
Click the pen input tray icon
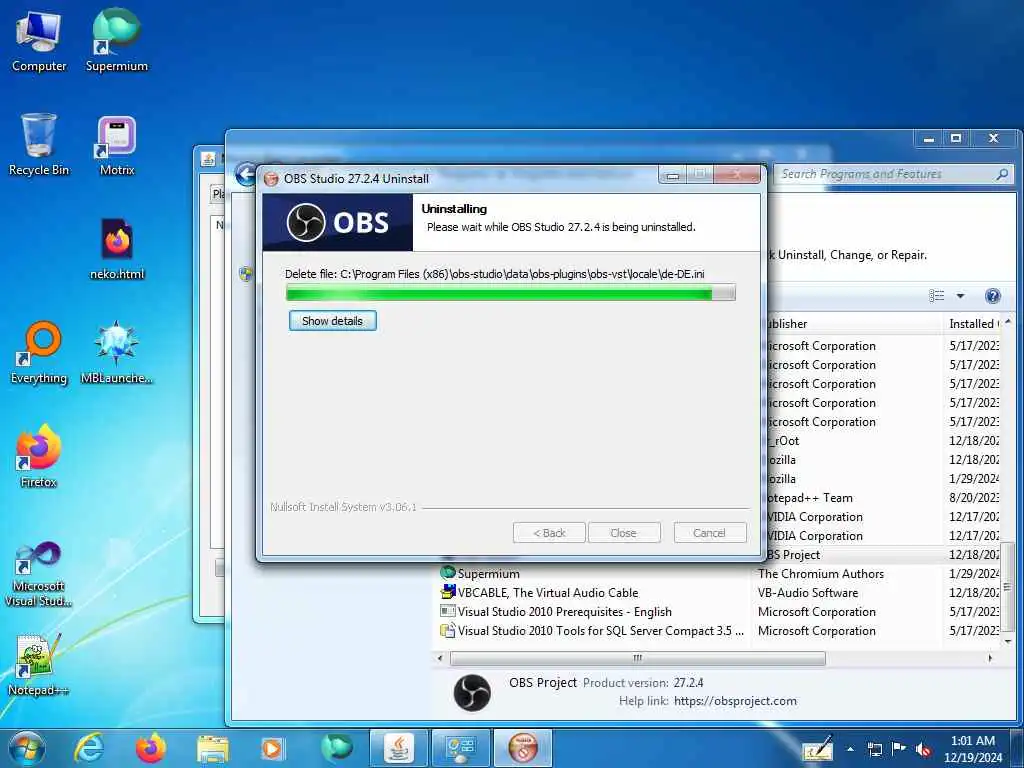pos(818,748)
